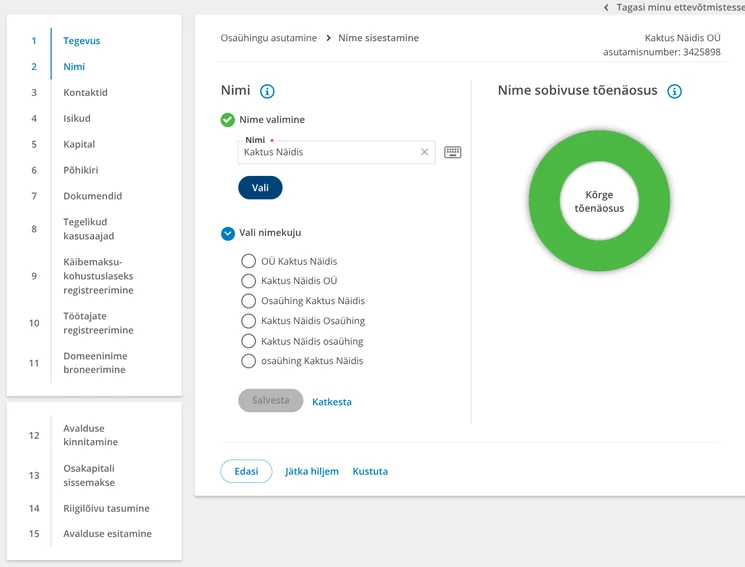Open Käibemaksukohustuslaseks registreerimine step
Viewport: 745px width, 567px height.
click(x=98, y=276)
